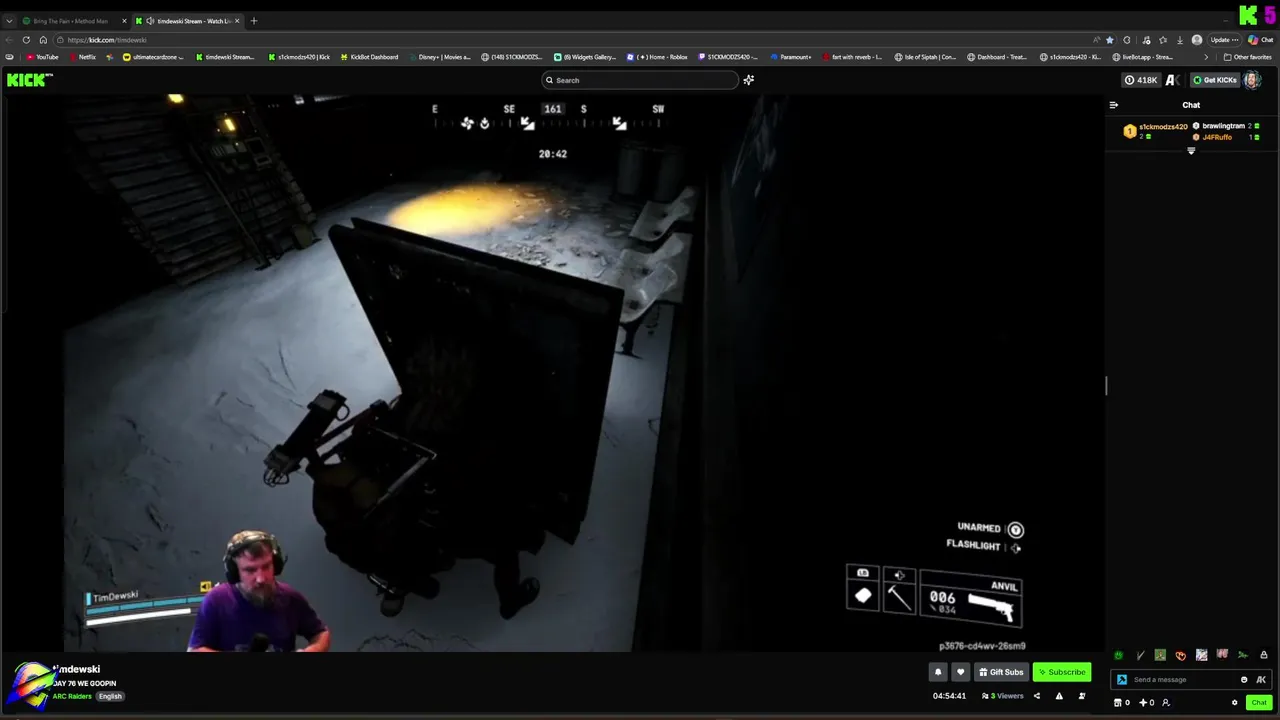Click the user icon next to report

[1082, 696]
